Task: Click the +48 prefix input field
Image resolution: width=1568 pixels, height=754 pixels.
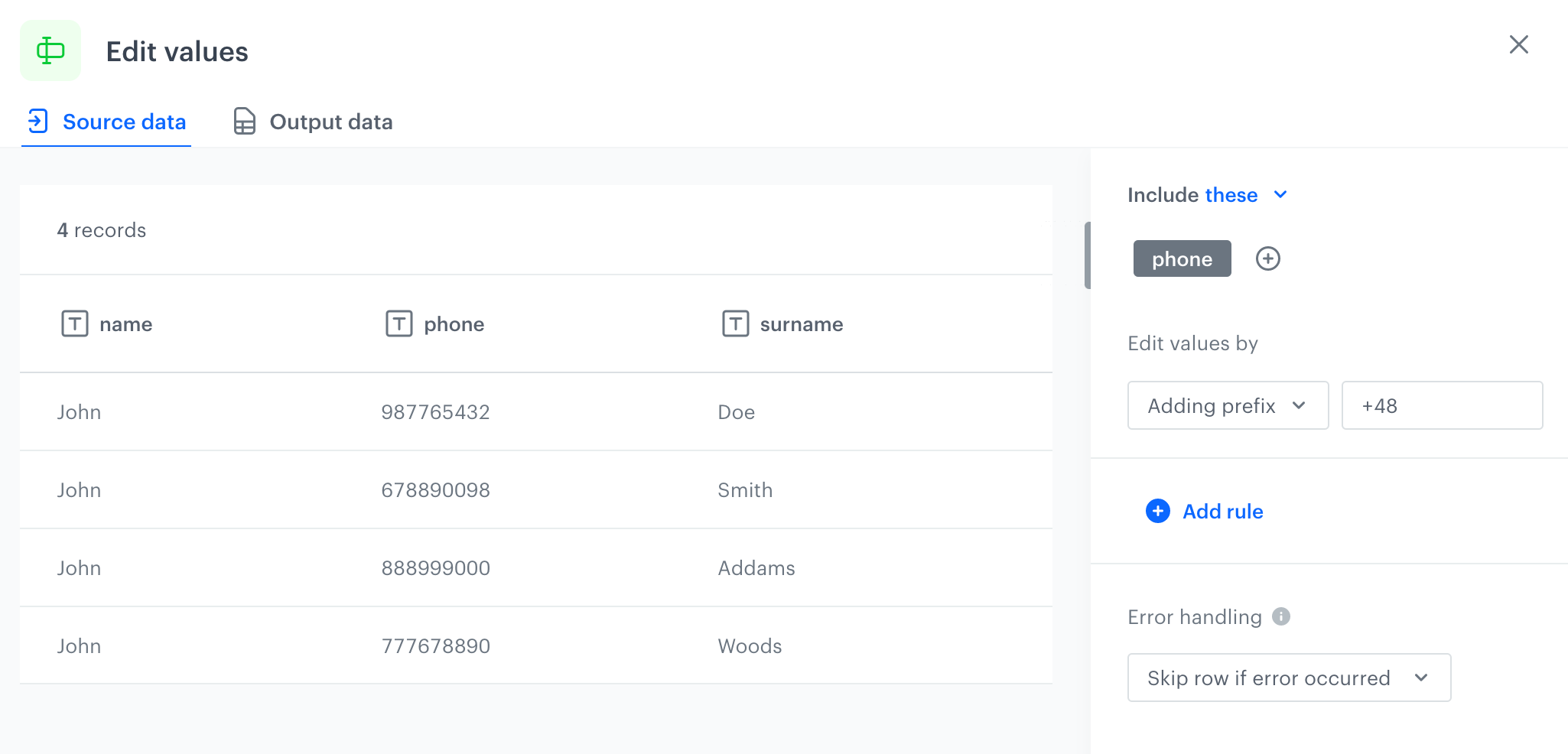Action: (1441, 406)
